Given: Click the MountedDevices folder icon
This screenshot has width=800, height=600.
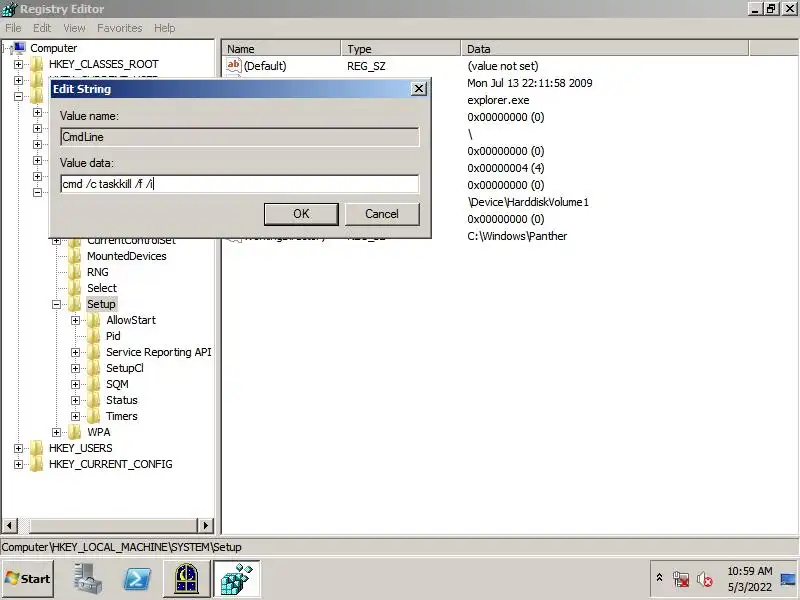Looking at the screenshot, I should [x=75, y=256].
